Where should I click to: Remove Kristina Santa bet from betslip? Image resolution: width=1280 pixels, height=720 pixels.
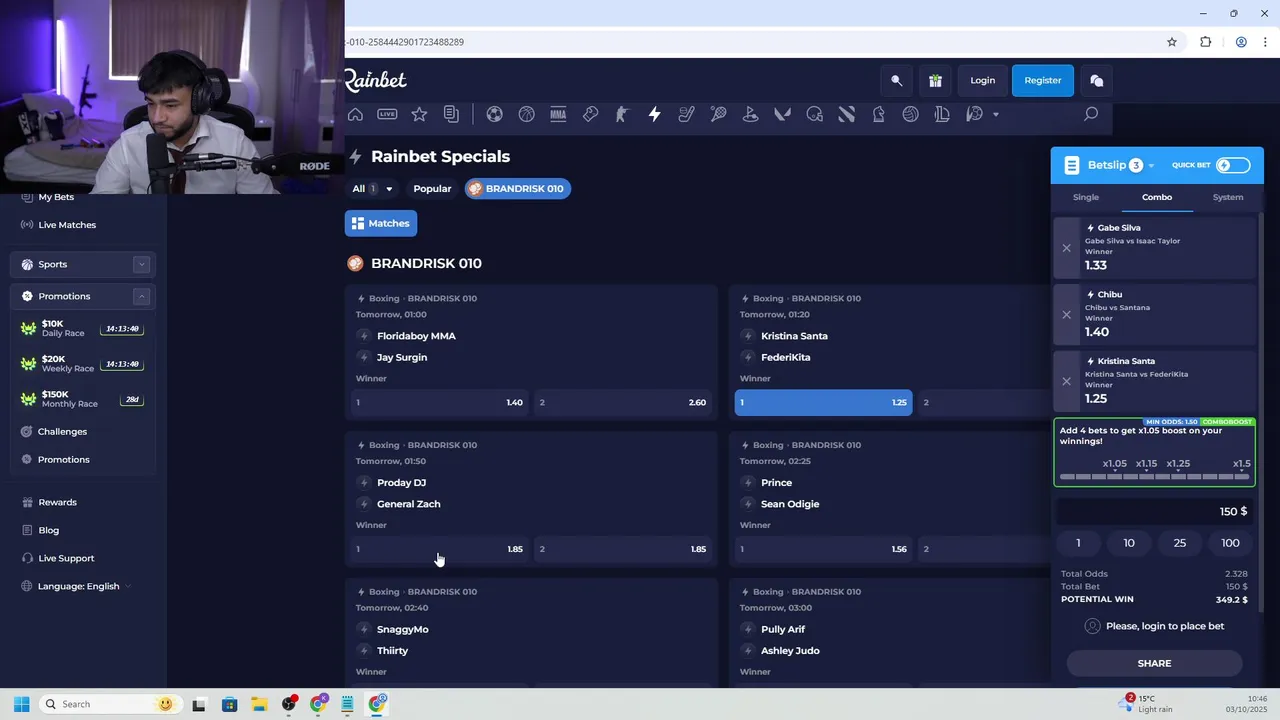[x=1066, y=381]
